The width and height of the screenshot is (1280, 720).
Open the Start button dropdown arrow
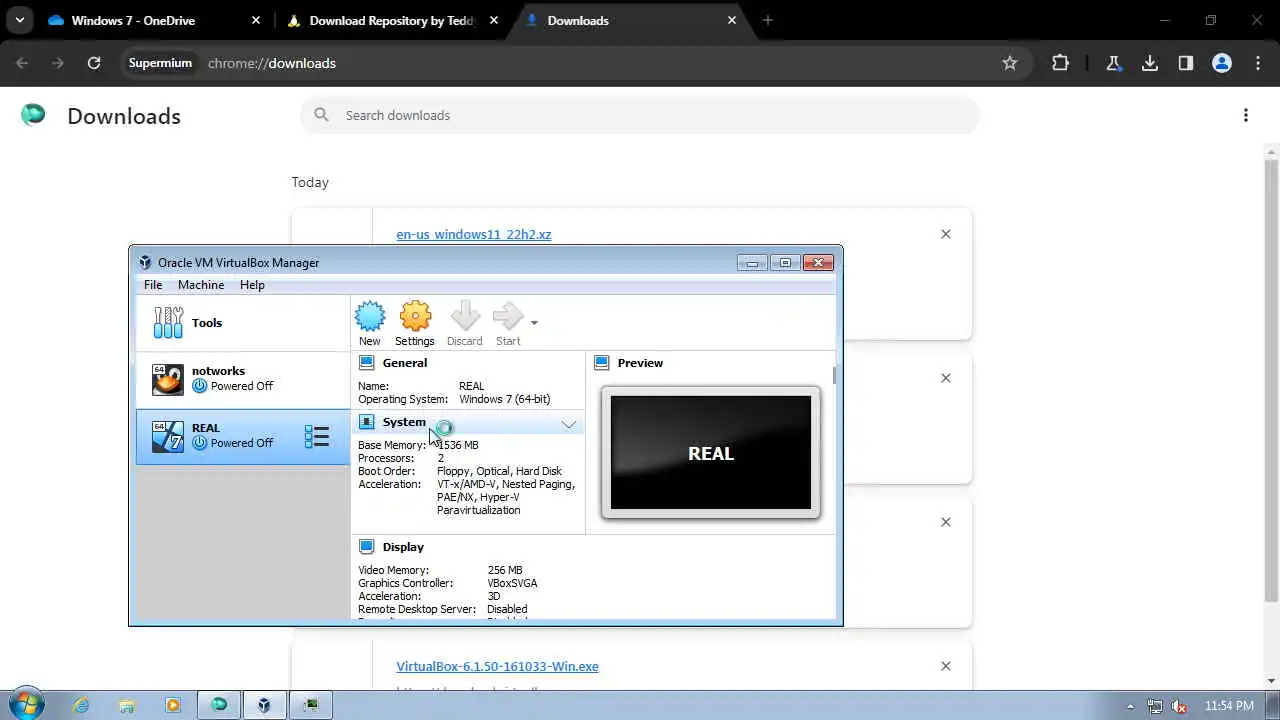click(x=534, y=323)
